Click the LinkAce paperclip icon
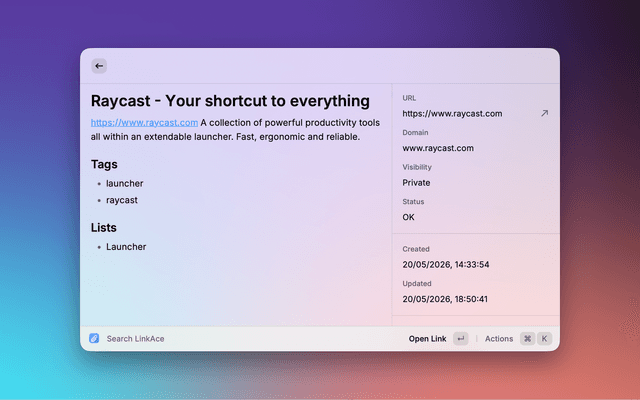The height and width of the screenshot is (400, 640). tap(94, 338)
